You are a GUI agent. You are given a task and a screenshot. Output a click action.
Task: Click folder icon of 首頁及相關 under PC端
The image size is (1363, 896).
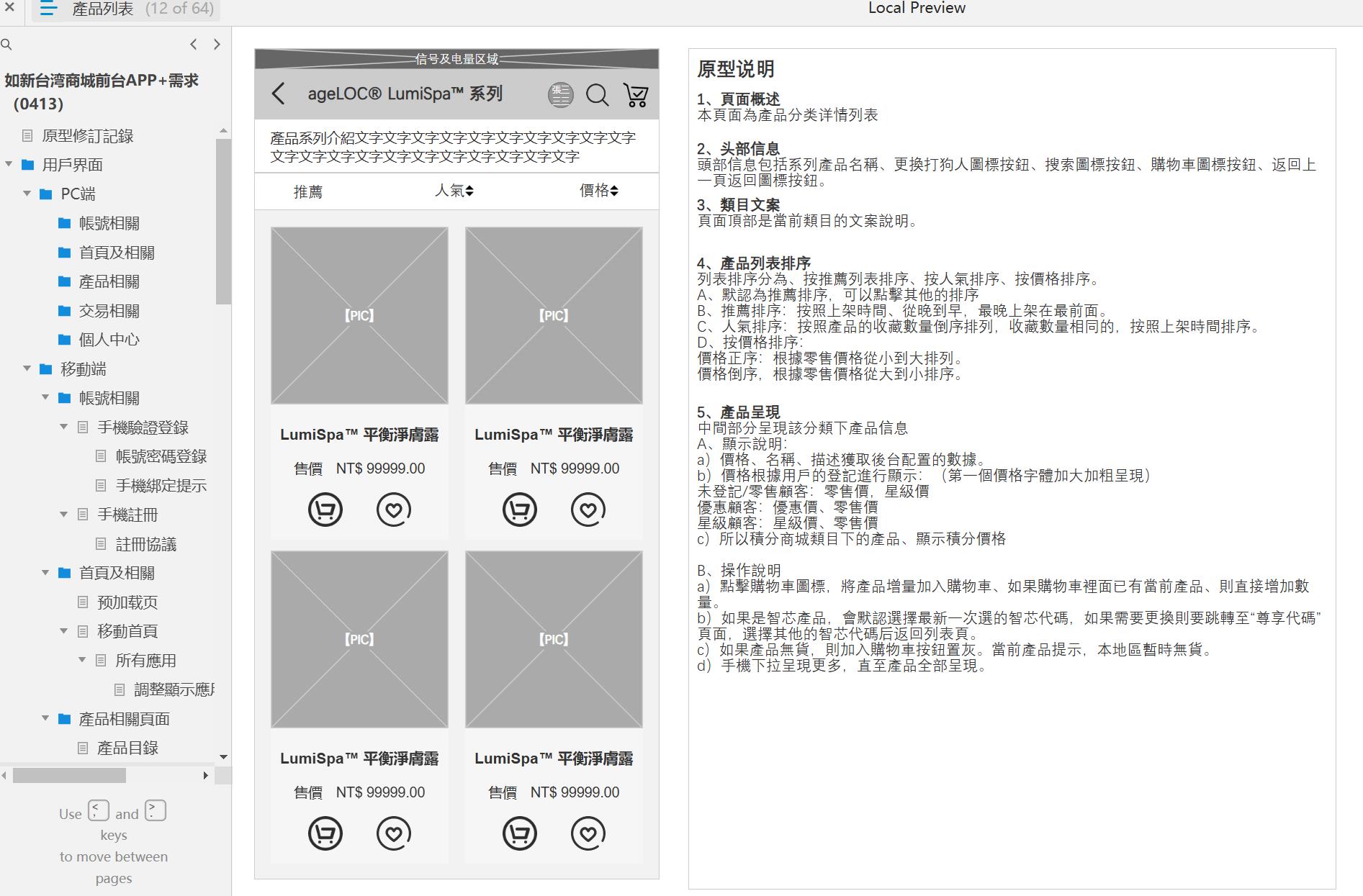(65, 253)
